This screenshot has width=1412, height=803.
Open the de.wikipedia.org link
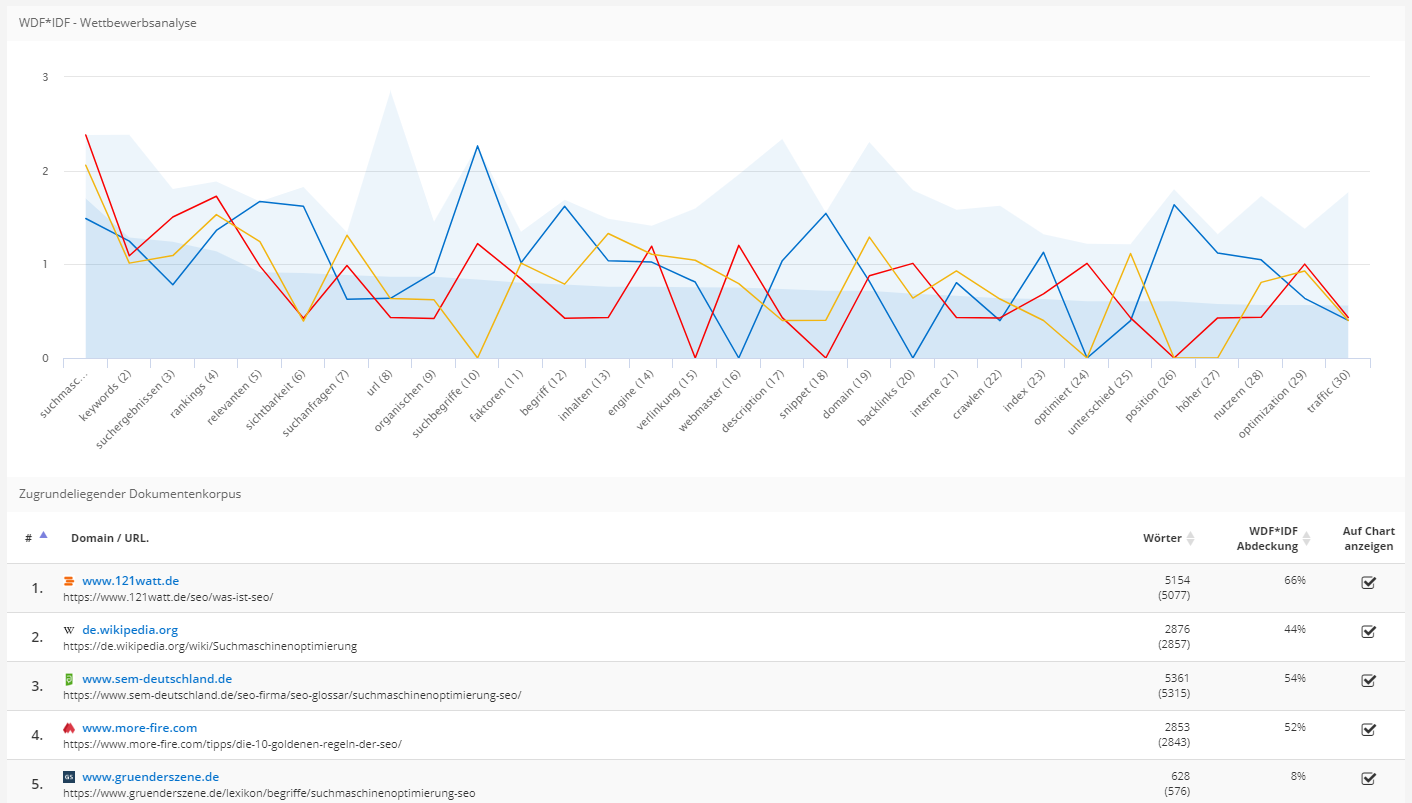tap(130, 630)
